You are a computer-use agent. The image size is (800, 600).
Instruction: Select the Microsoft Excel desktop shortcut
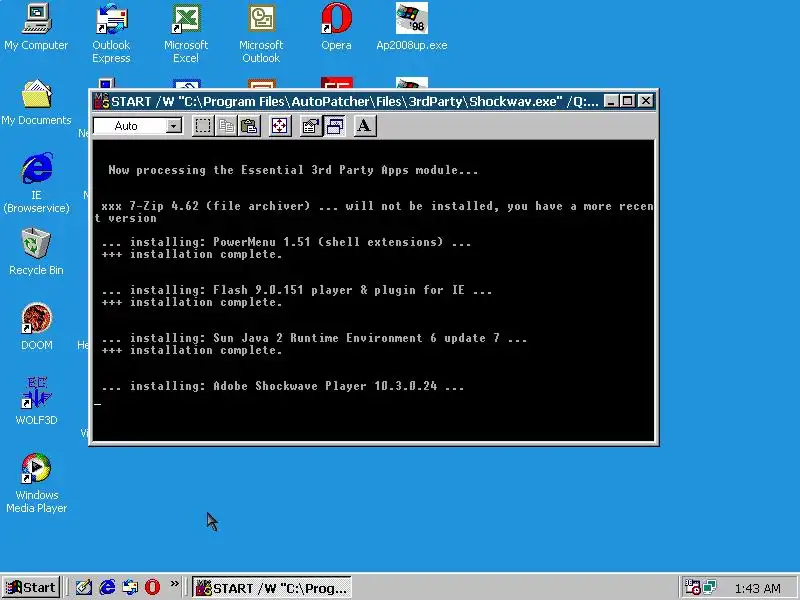(186, 34)
